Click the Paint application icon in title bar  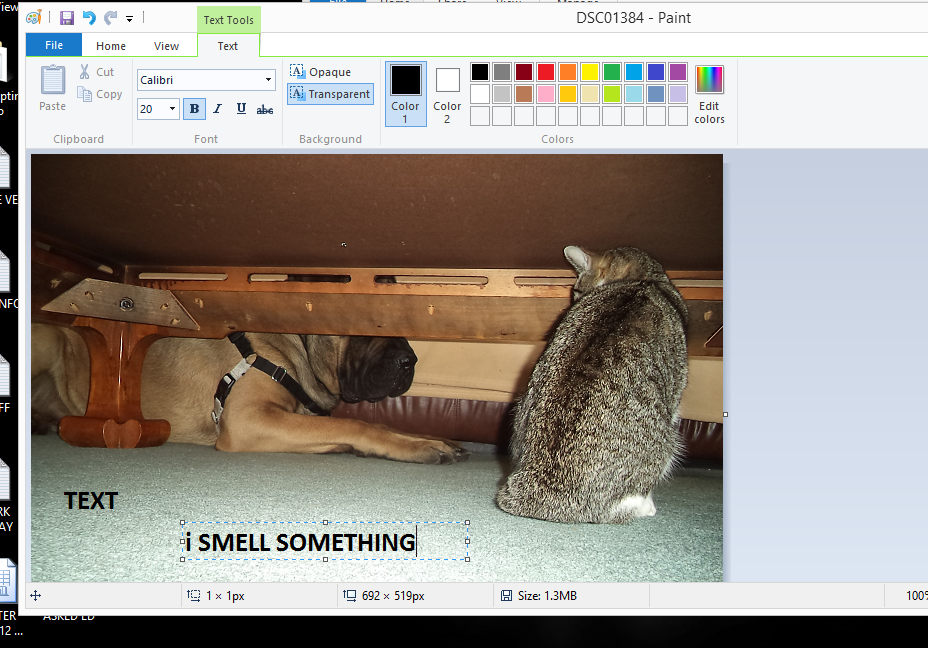(x=34, y=18)
